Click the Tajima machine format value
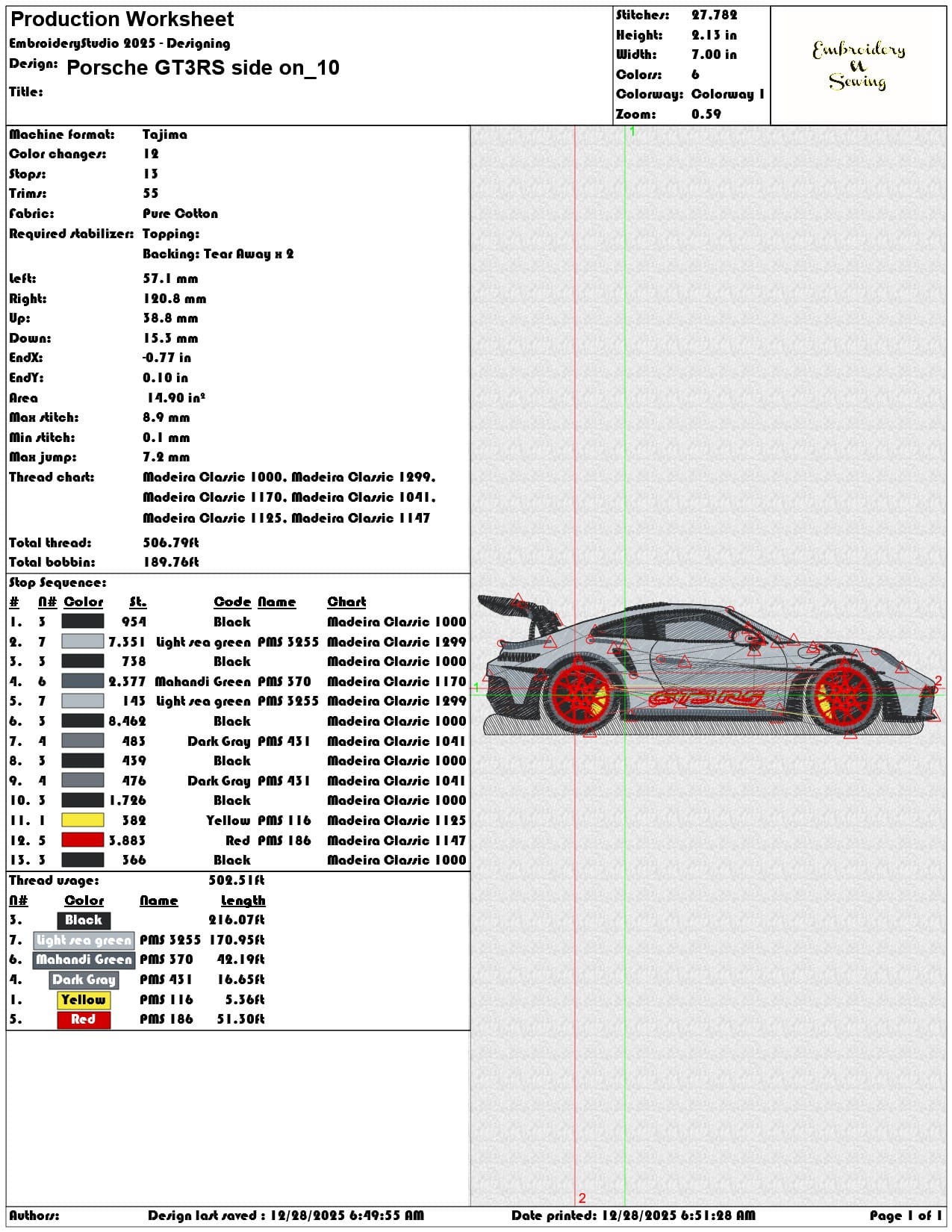952x1232 pixels. point(165,134)
